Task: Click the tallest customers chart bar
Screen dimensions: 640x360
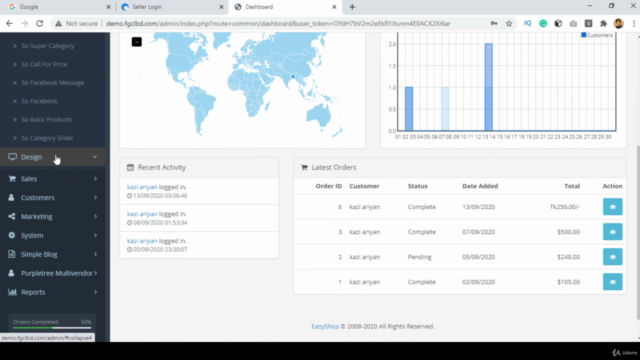Action: (488, 87)
